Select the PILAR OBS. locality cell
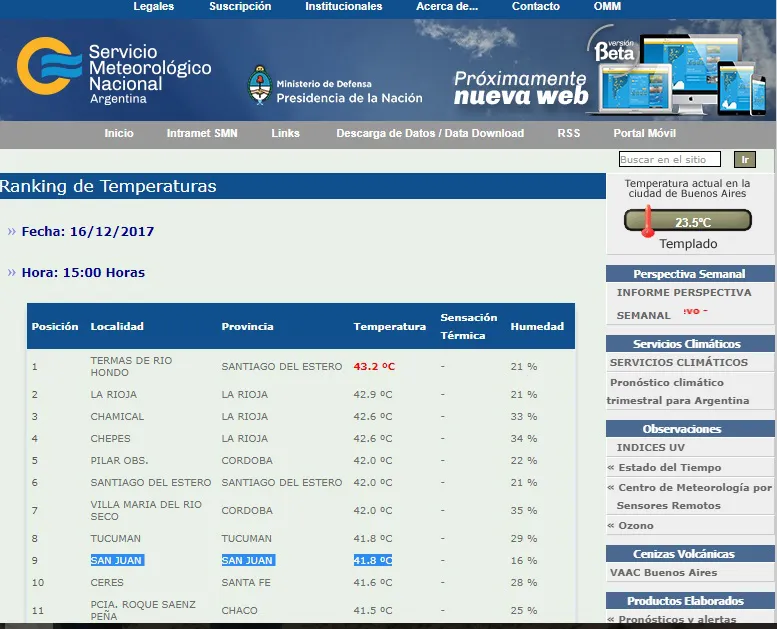This screenshot has width=777, height=629. (x=119, y=460)
